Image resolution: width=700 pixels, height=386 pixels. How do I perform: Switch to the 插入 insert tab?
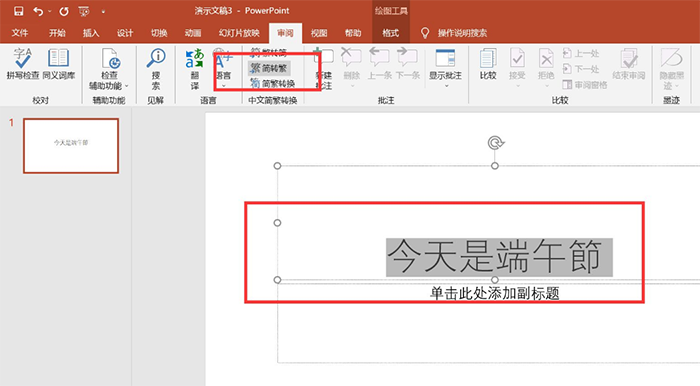[91, 33]
